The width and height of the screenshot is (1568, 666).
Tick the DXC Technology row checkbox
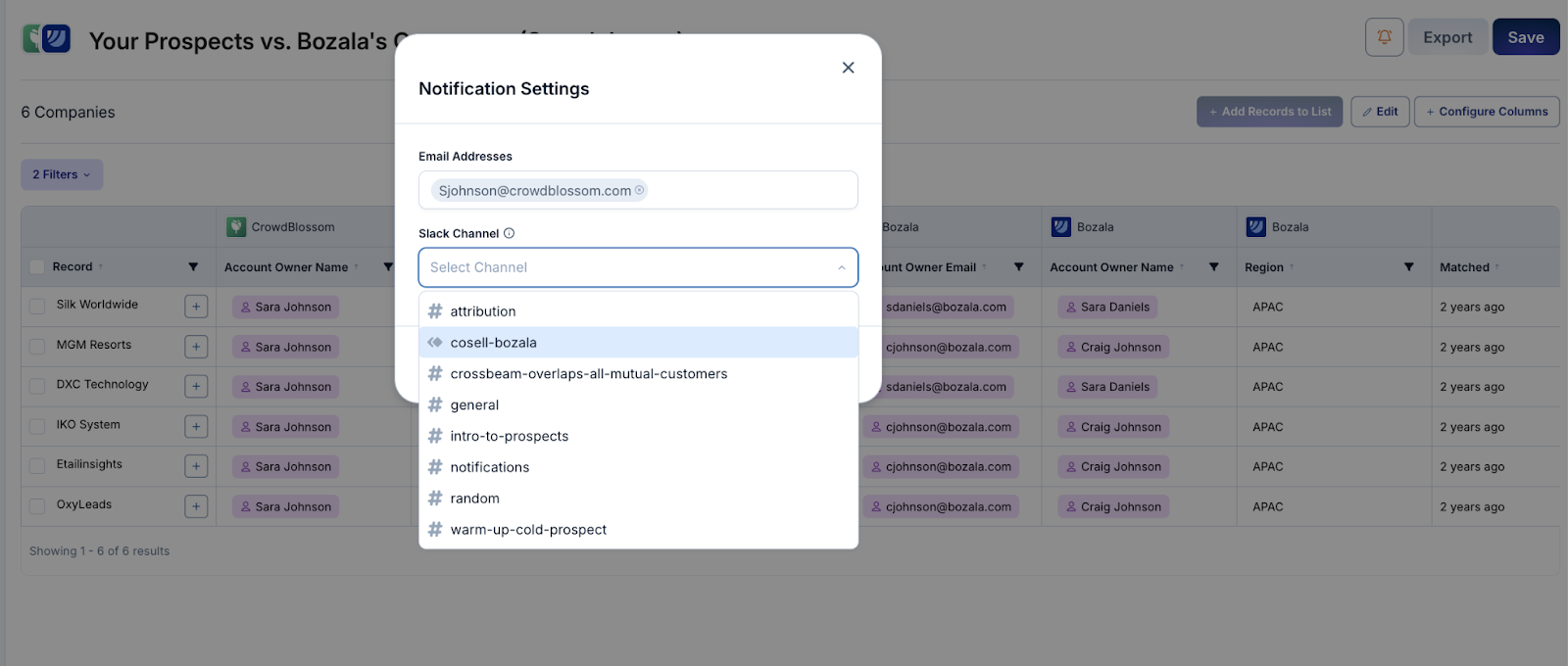[x=37, y=386]
